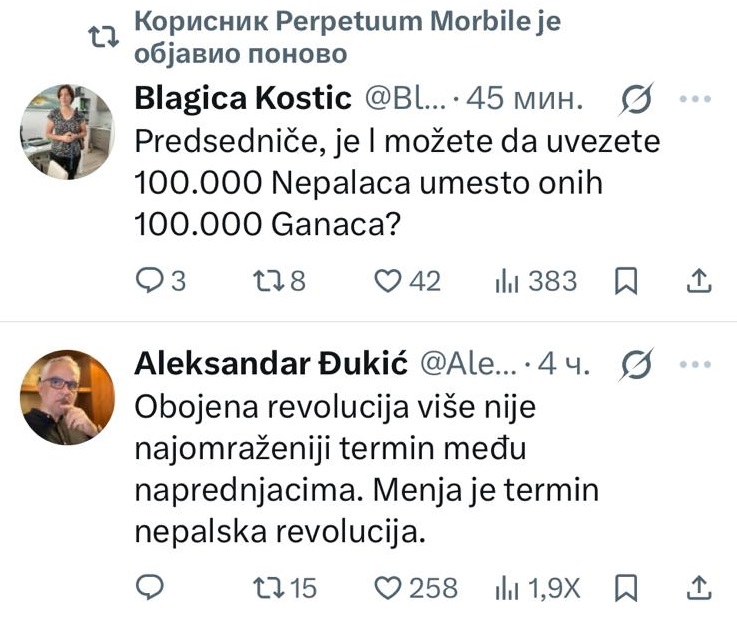
Task: Open more options for Blagica Kostic's tweet
Action: point(695,99)
